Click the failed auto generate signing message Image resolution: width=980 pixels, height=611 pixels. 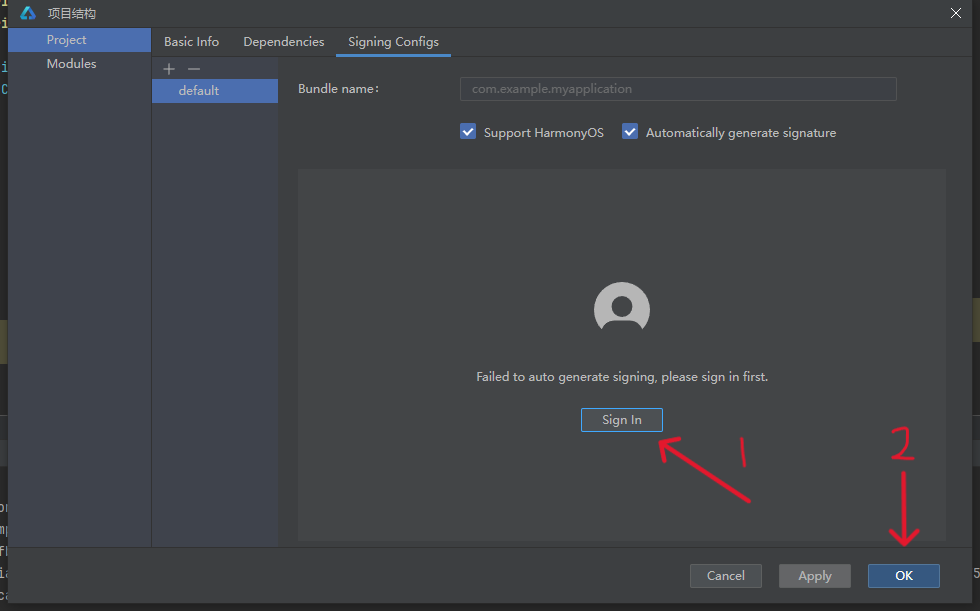[x=622, y=377]
